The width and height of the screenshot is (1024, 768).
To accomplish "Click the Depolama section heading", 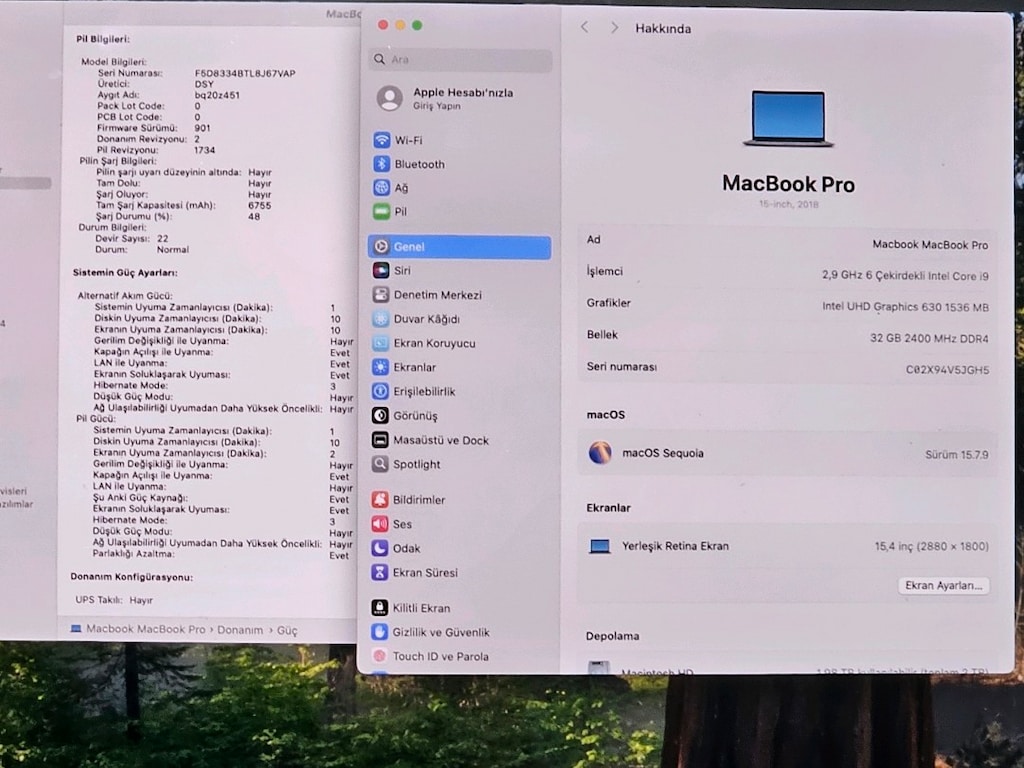I will 613,636.
